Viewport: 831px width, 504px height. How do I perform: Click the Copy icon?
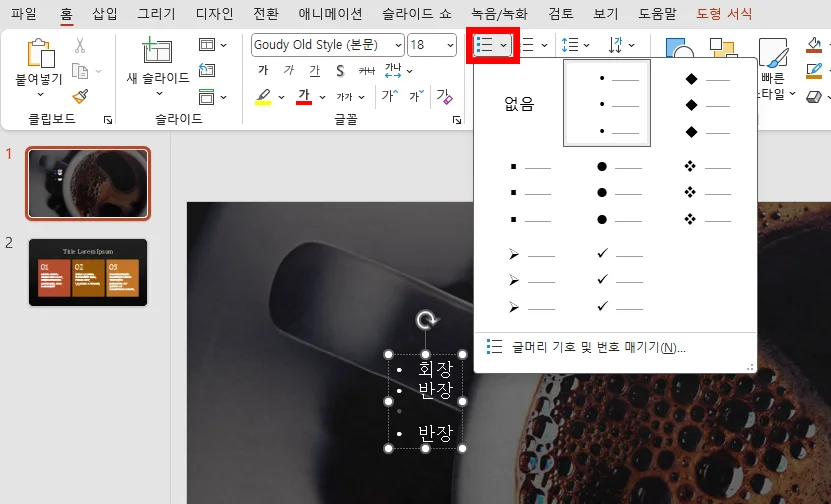point(79,70)
